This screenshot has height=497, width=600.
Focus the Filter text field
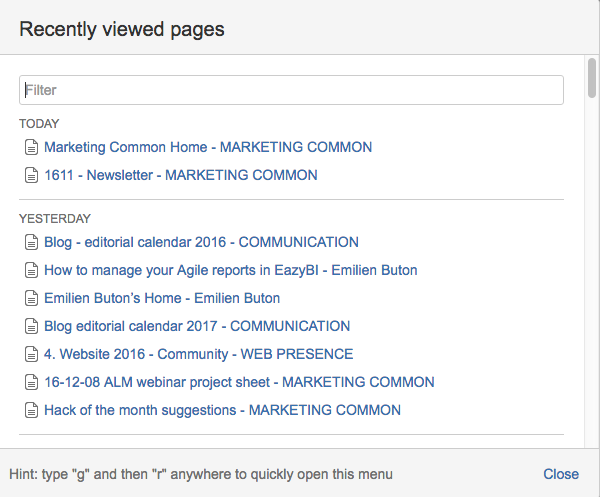[x=291, y=90]
